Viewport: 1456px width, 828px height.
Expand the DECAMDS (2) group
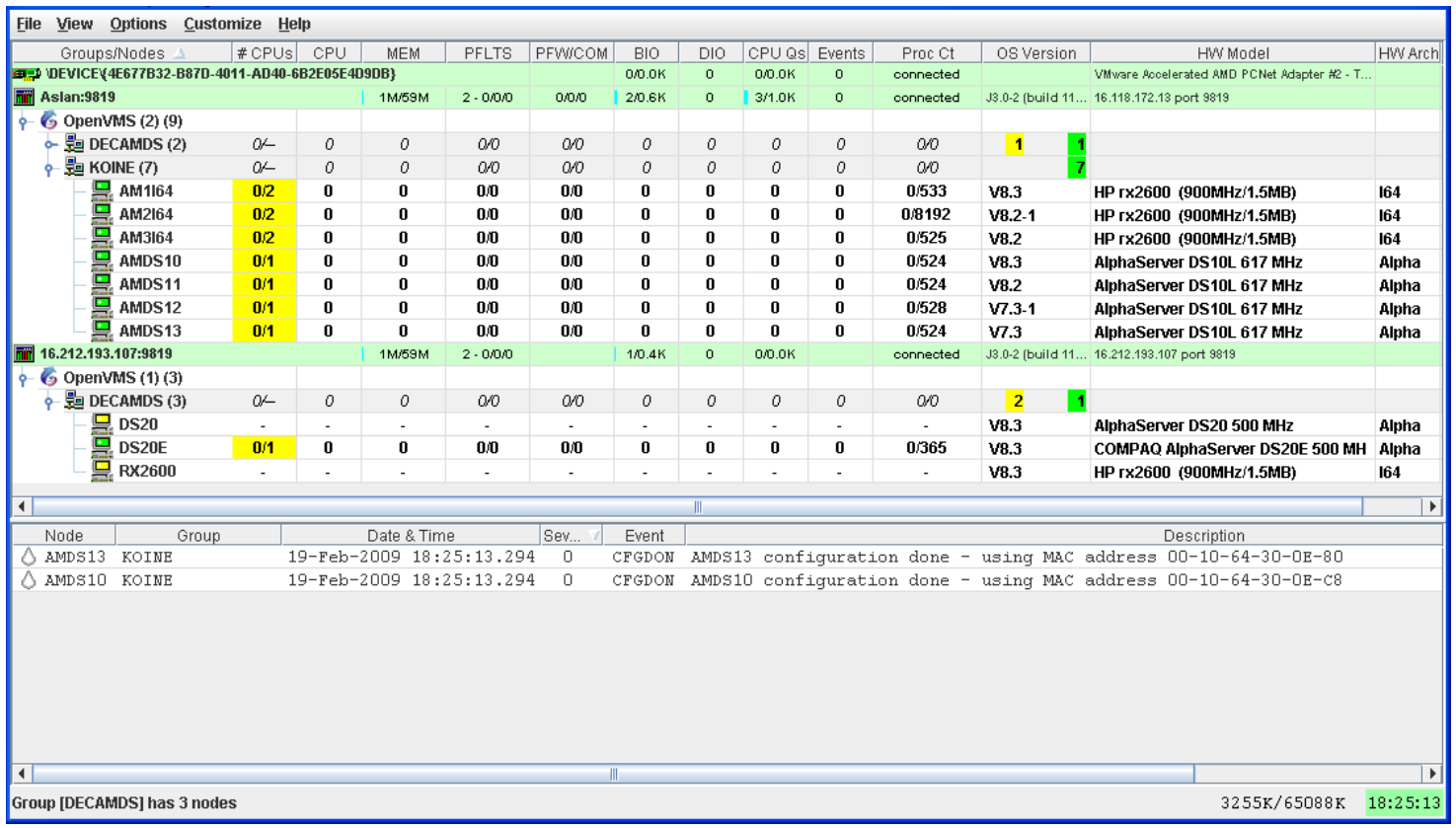[49, 145]
